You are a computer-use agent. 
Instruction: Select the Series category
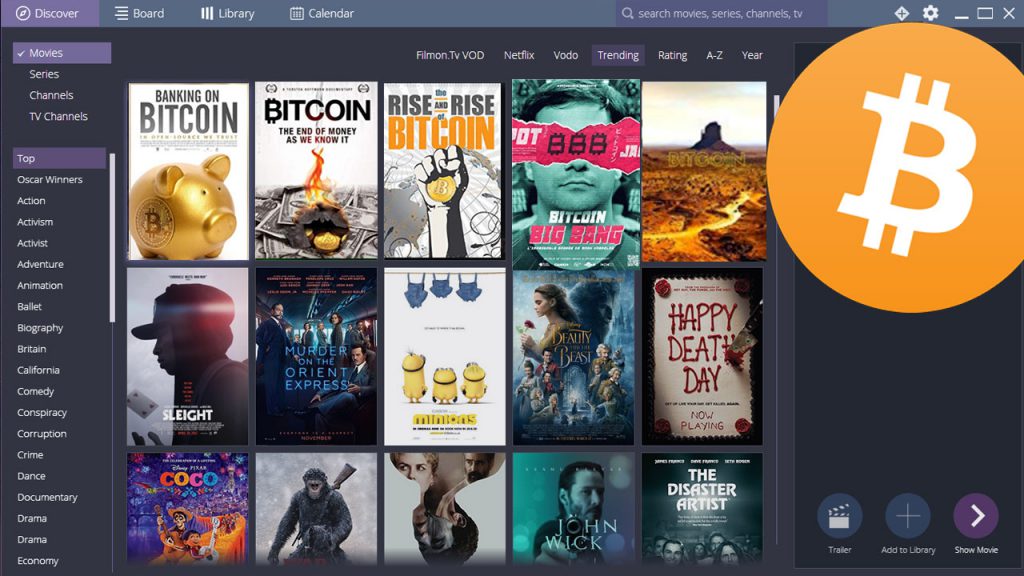tap(44, 74)
